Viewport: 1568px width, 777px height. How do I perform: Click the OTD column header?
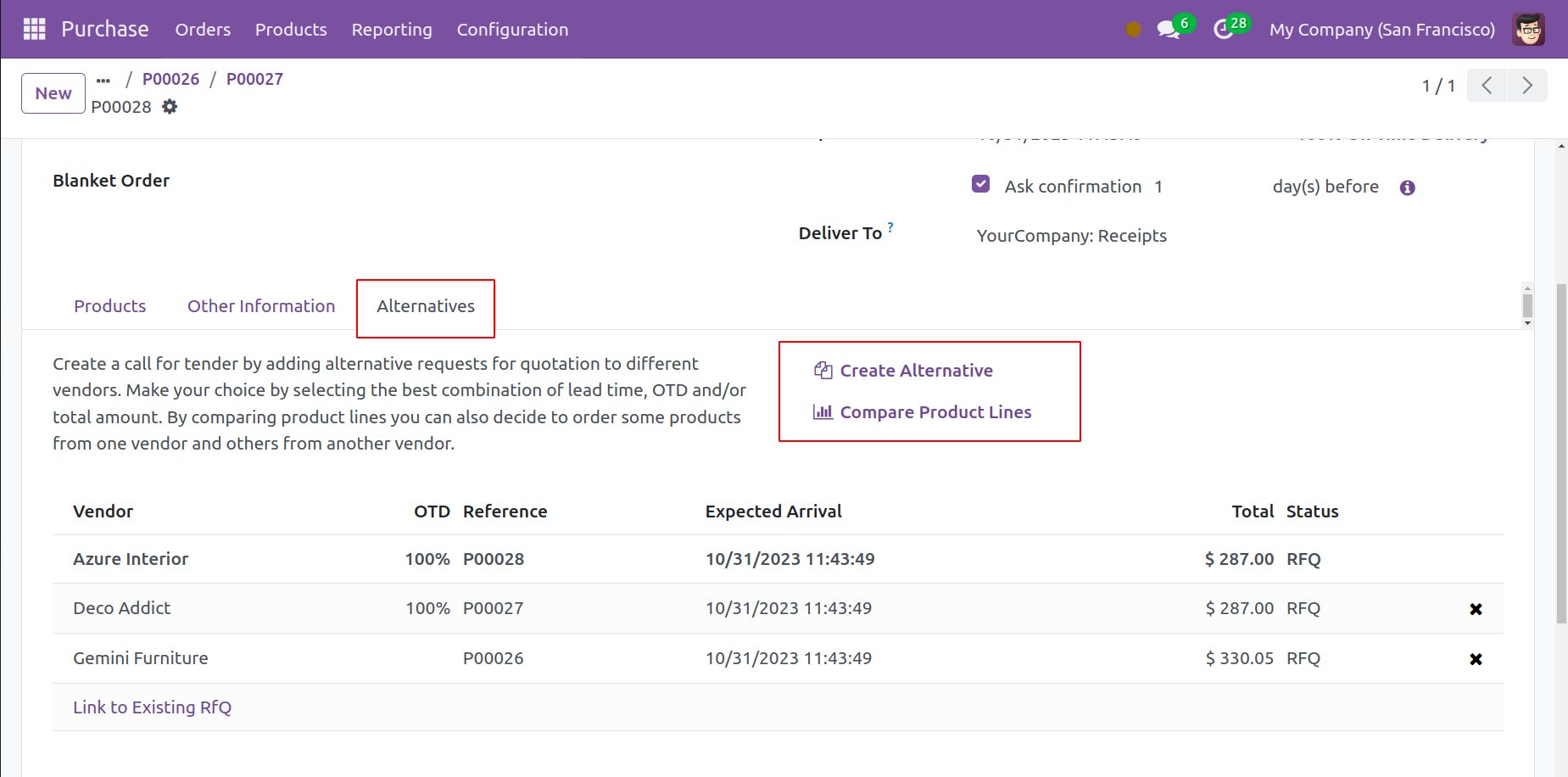click(x=432, y=511)
